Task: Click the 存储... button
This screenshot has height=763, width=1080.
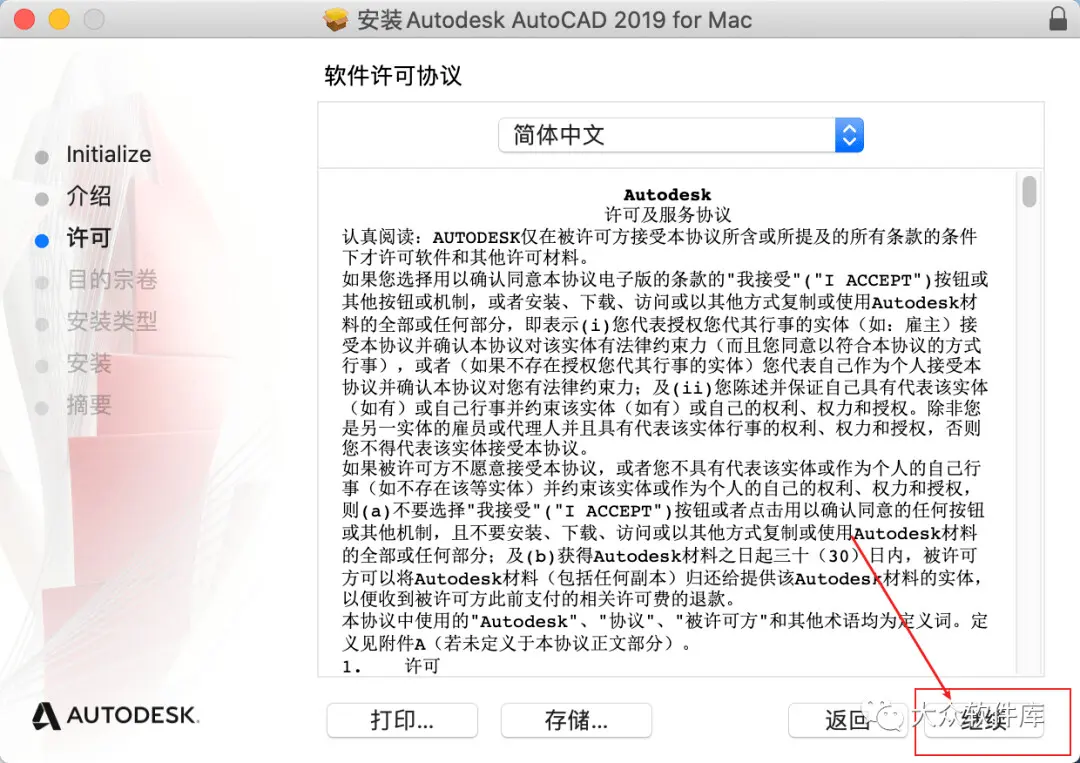Action: click(577, 720)
